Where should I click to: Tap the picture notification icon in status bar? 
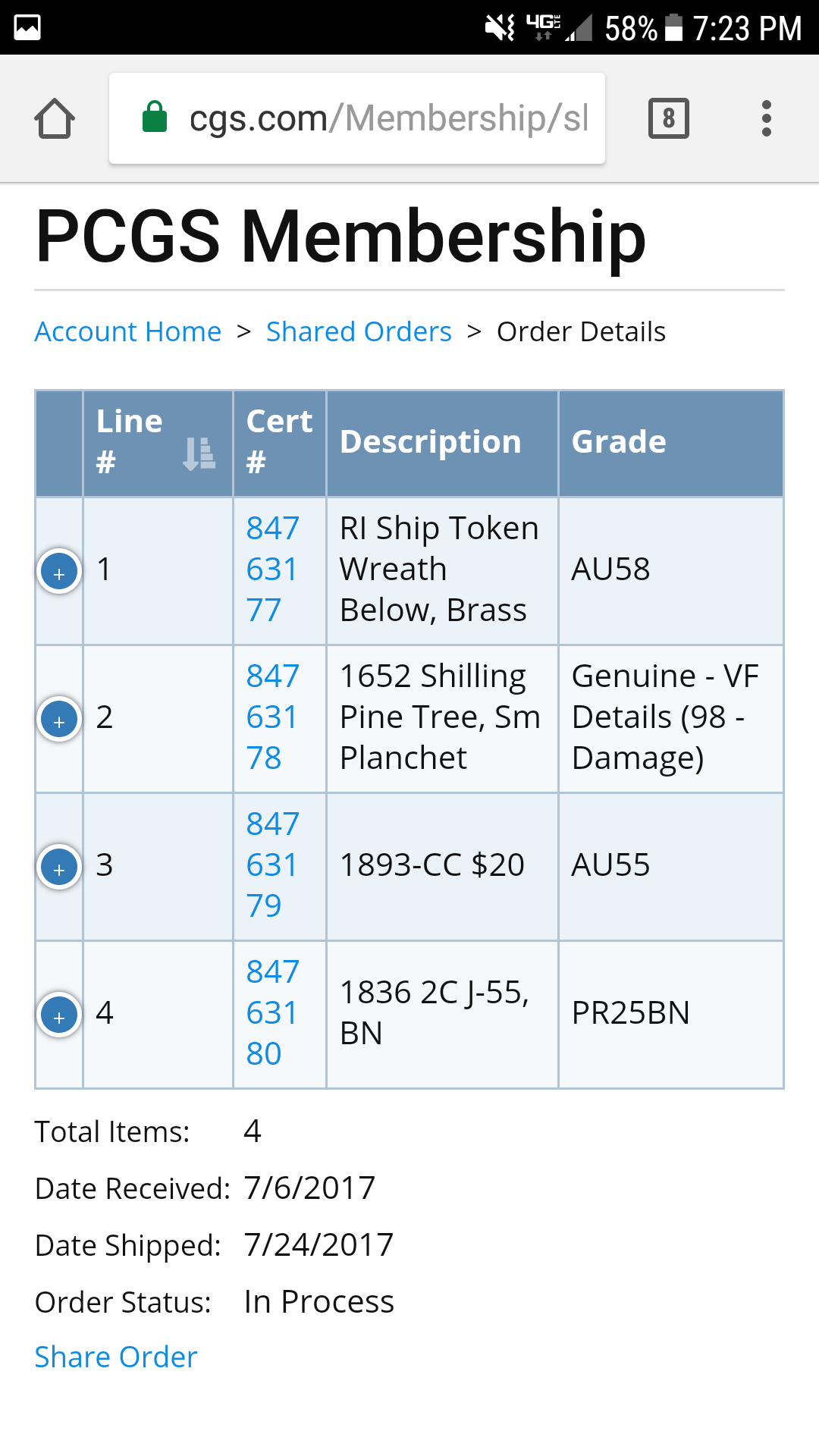pos(27,27)
